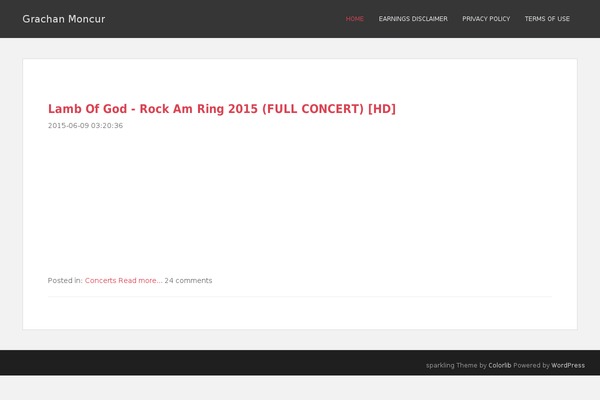Open the TERMS OF USE page
Viewport: 600px width, 400px height.
point(547,19)
